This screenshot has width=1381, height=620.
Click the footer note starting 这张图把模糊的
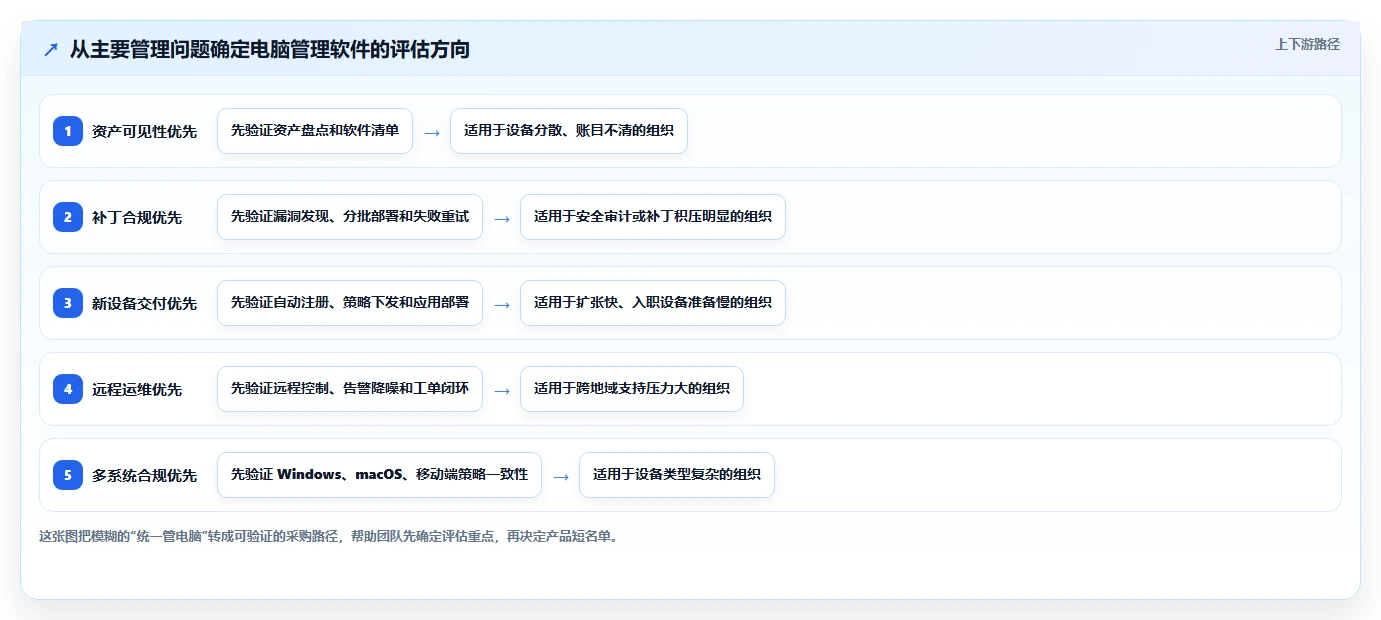tap(331, 536)
